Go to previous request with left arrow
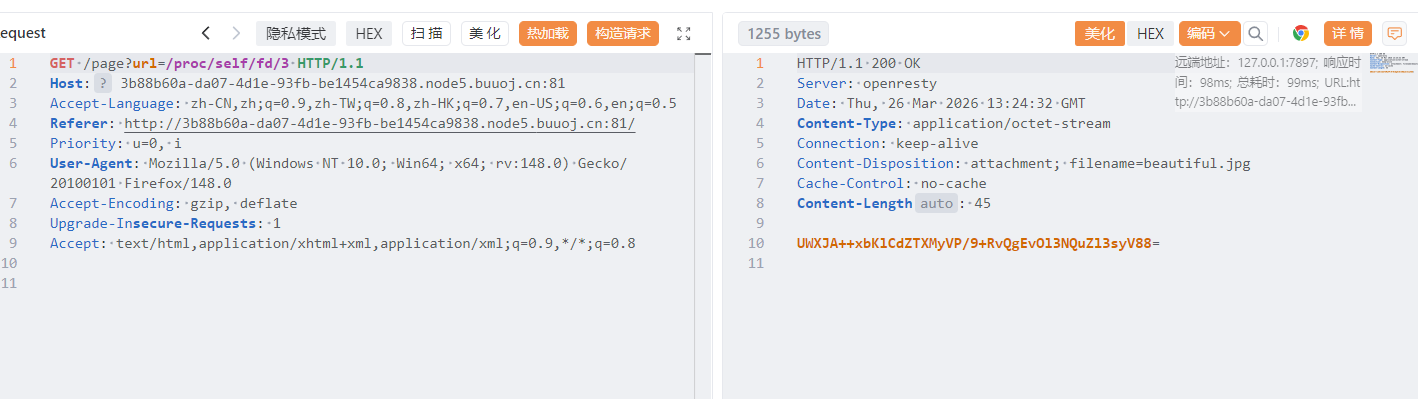Screen dimensions: 1418x399 [x=205, y=33]
